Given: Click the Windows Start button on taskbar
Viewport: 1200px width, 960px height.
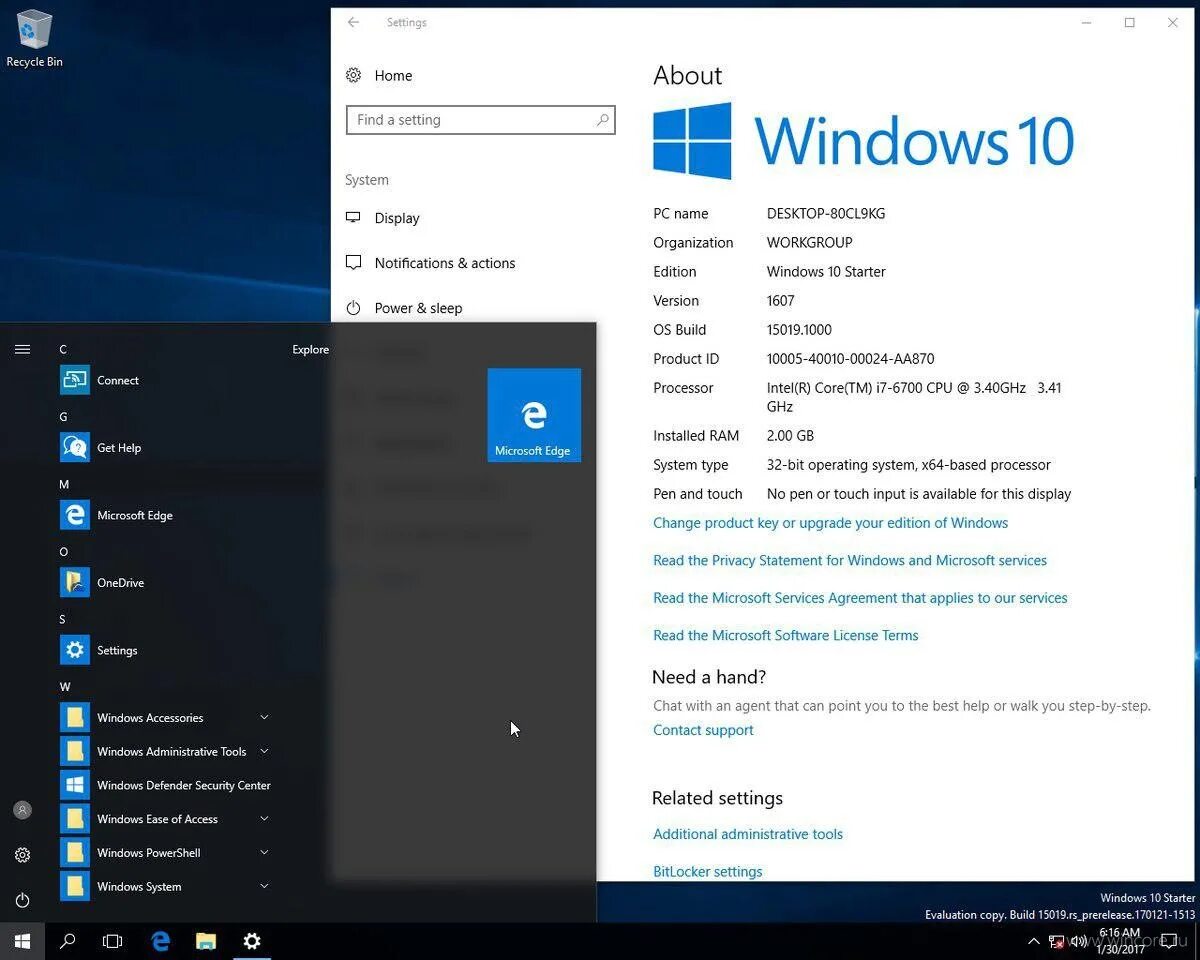Looking at the screenshot, I should [22, 941].
